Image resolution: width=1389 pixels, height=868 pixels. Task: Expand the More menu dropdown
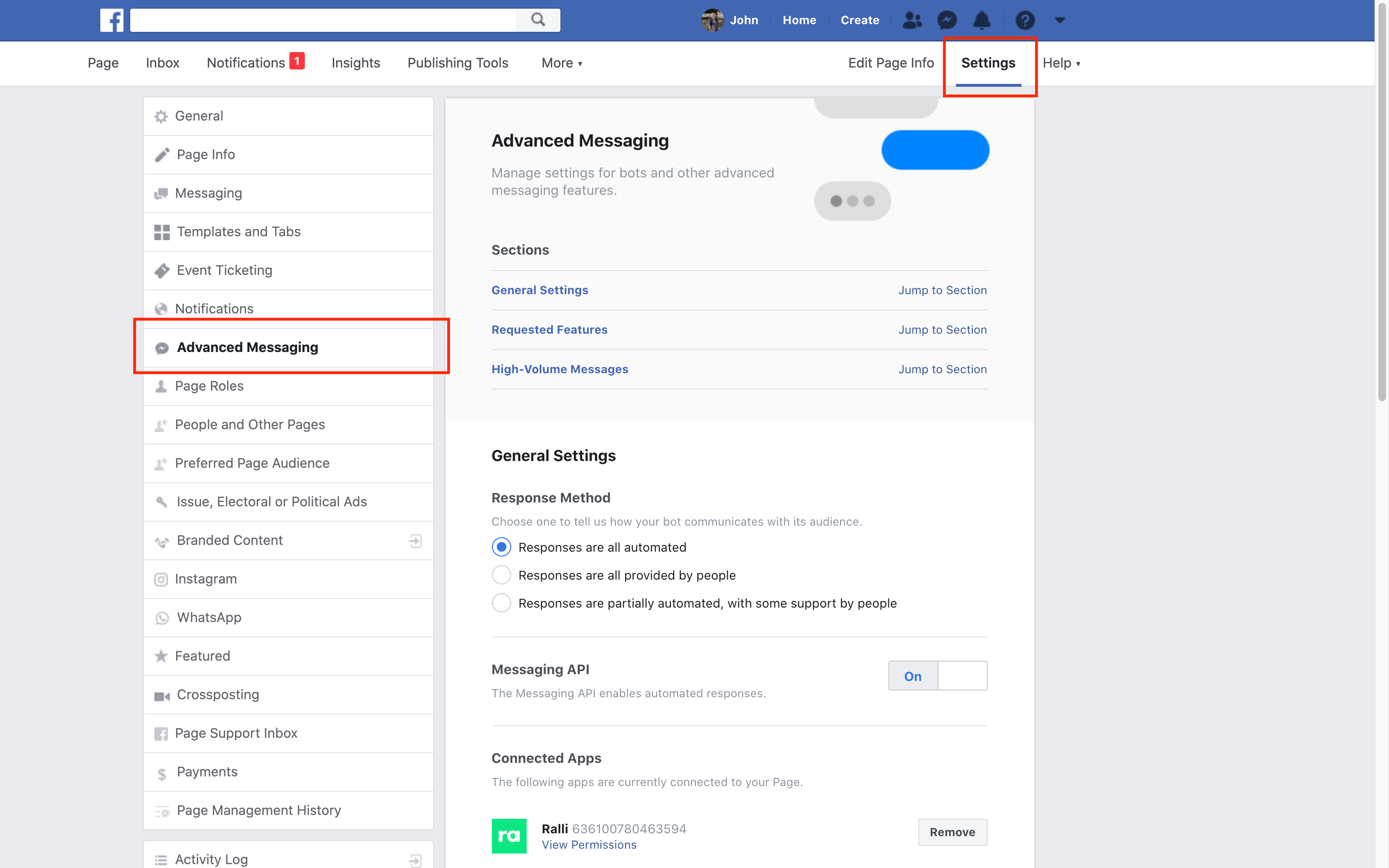point(562,63)
